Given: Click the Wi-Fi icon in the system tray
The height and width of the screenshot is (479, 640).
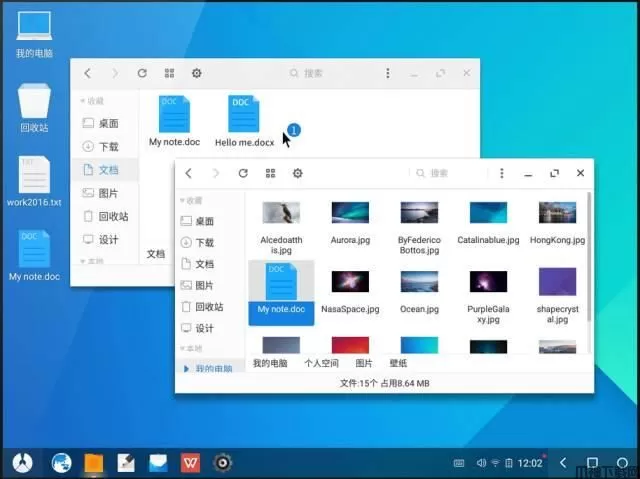Looking at the screenshot, I should [496, 463].
